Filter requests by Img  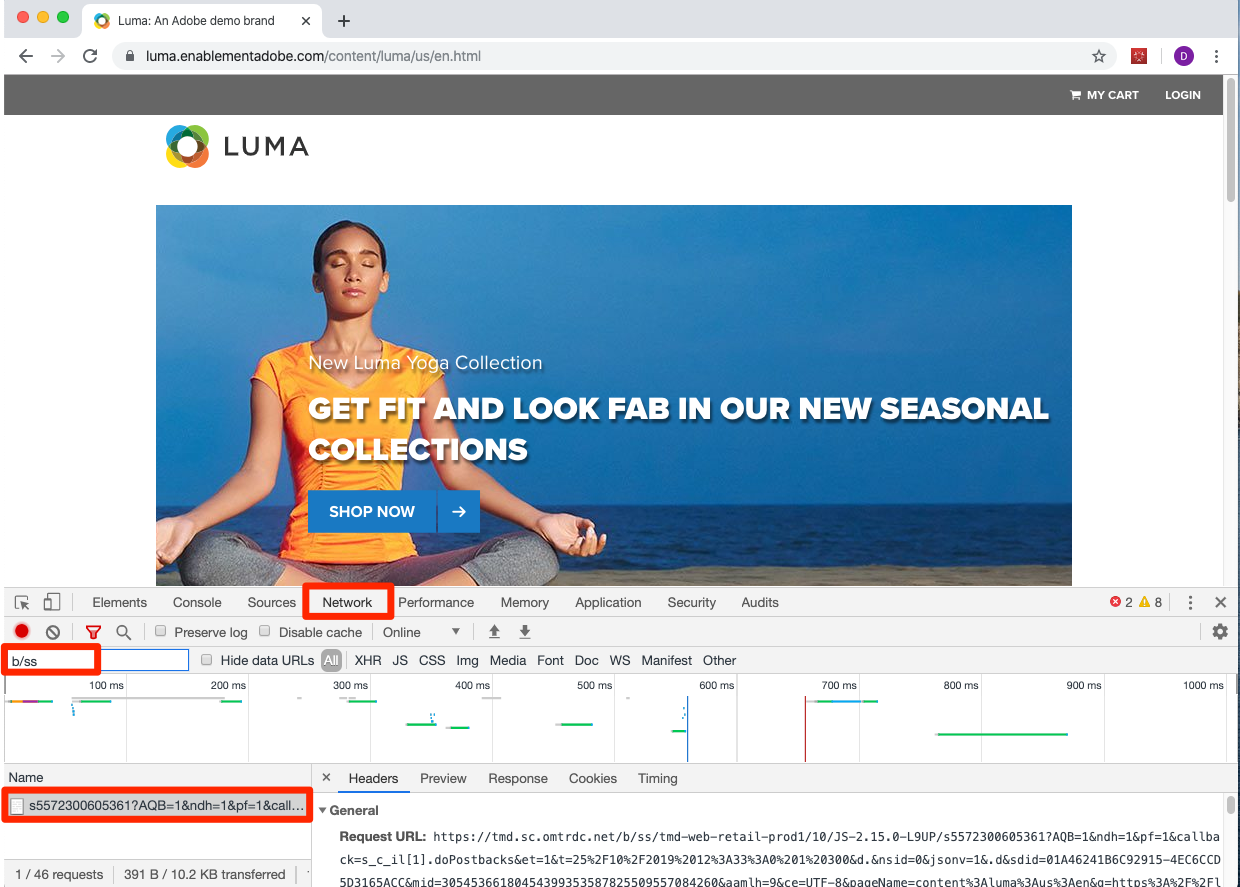(467, 660)
